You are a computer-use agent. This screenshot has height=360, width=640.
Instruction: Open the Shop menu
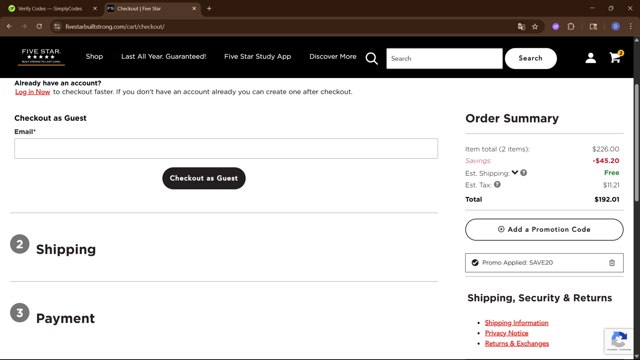94,57
